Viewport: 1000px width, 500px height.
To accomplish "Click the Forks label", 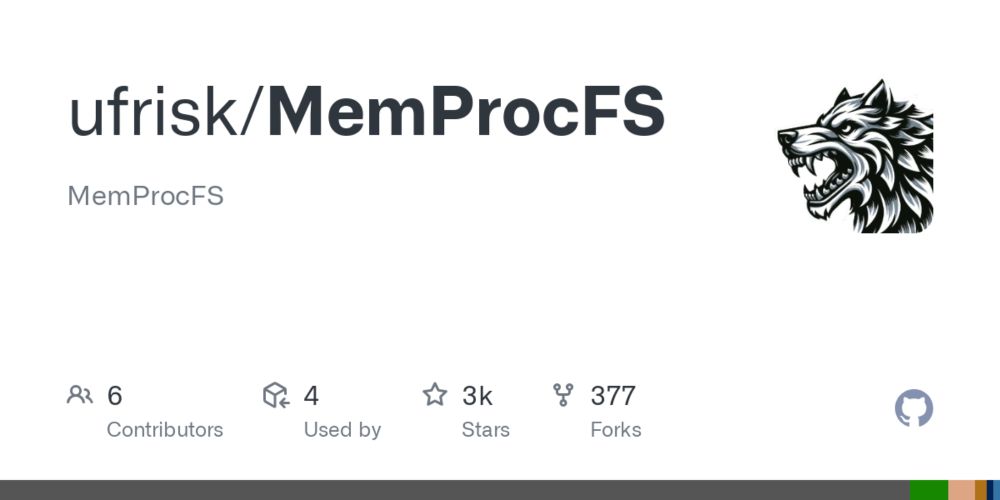I will pyautogui.click(x=615, y=430).
